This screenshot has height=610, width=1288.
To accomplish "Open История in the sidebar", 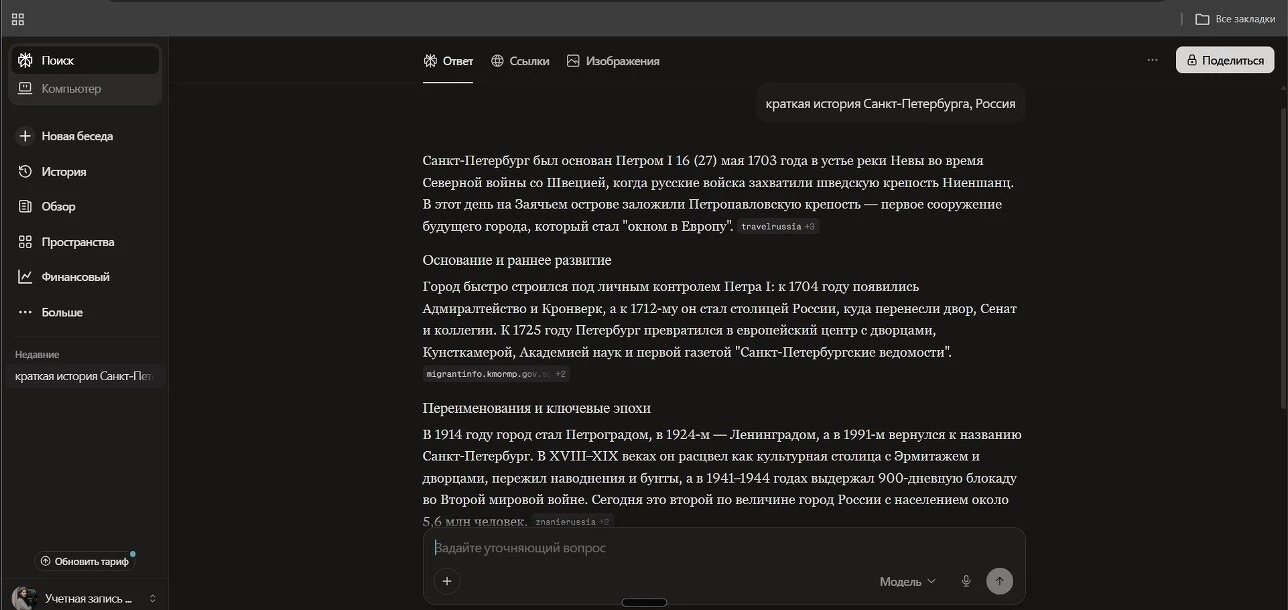I will [64, 172].
